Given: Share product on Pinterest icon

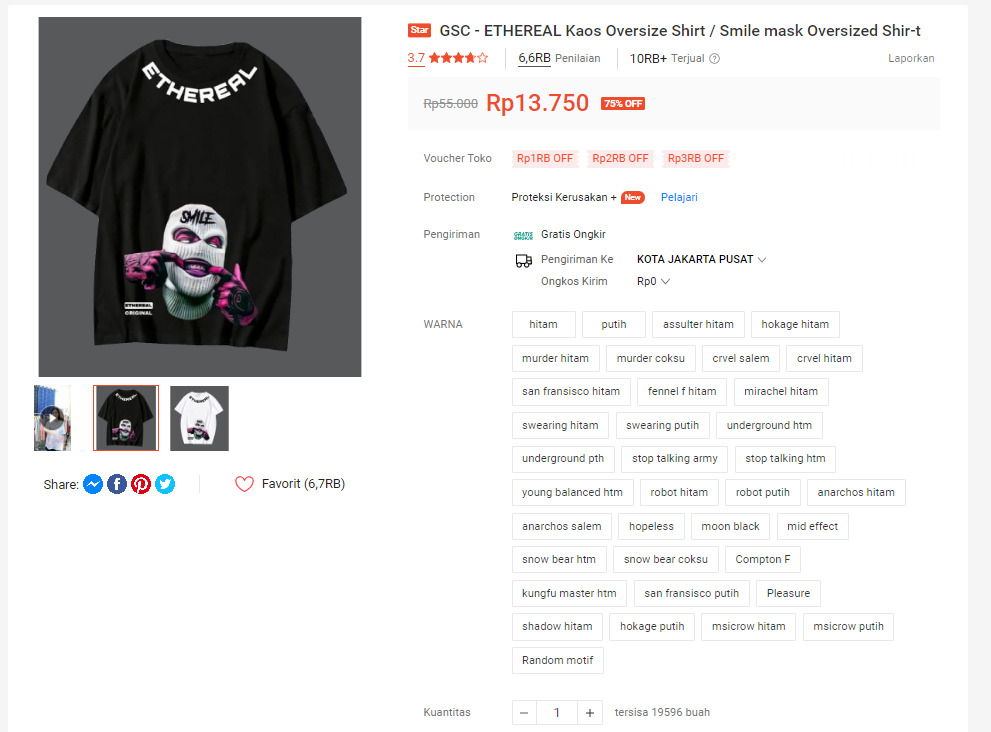Looking at the screenshot, I should (x=141, y=484).
